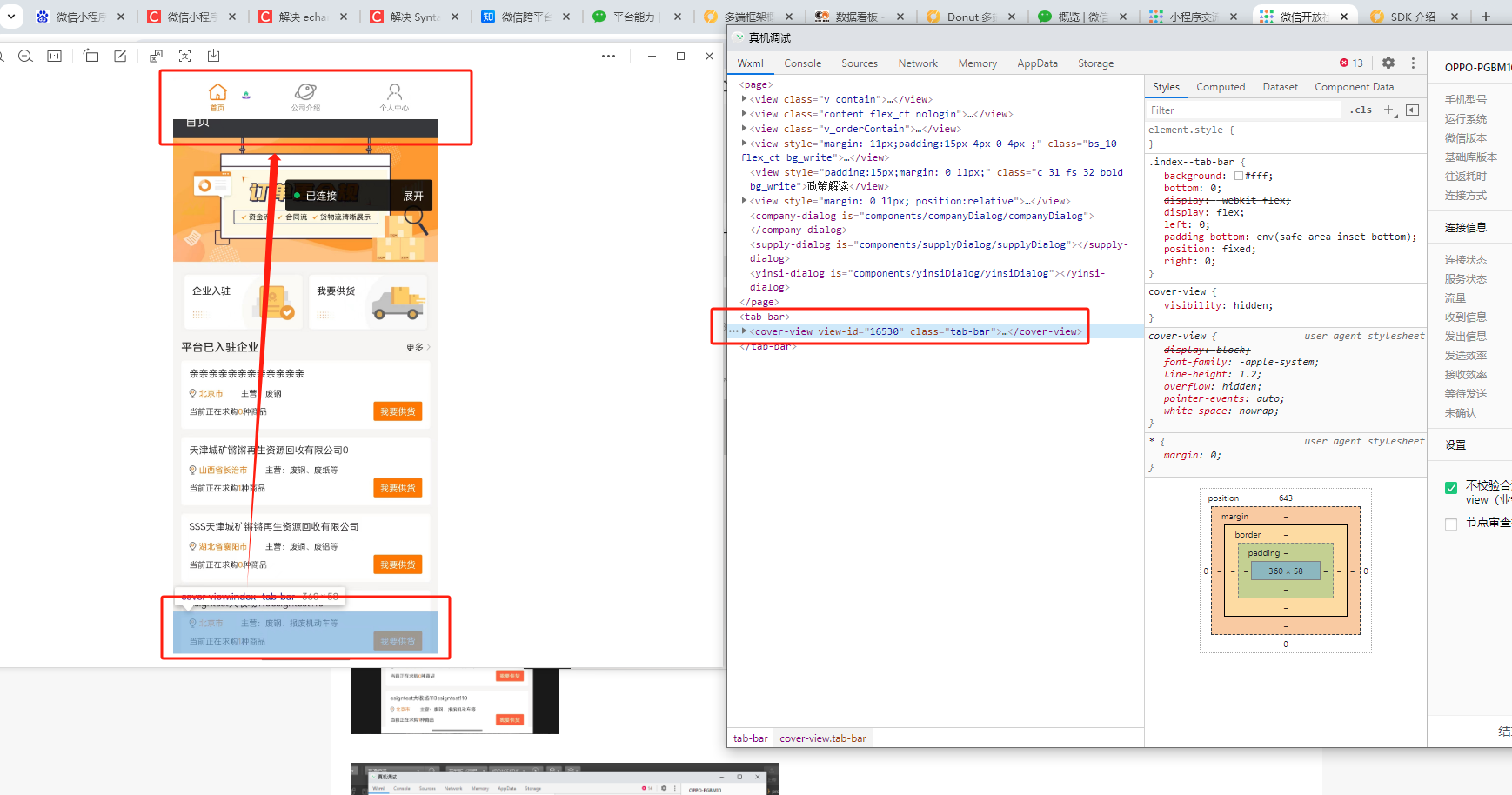1512x795 pixels.
Task: Switch to the Memory tab
Action: click(978, 63)
